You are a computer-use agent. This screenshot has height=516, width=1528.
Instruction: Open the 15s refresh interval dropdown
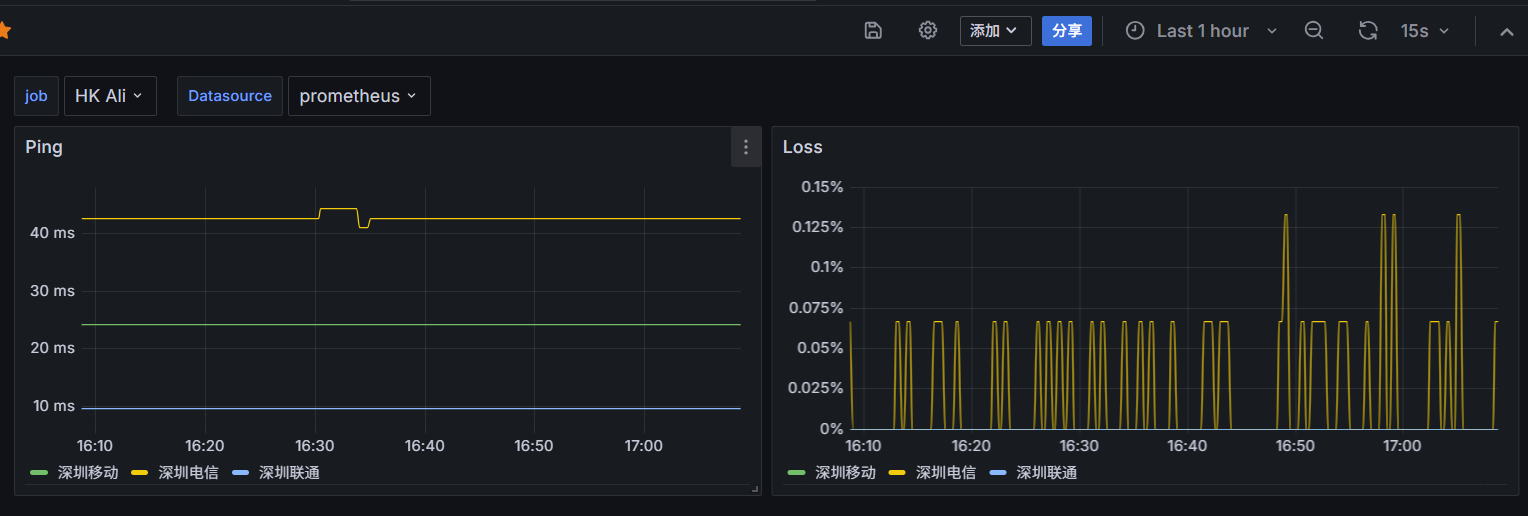click(1424, 31)
